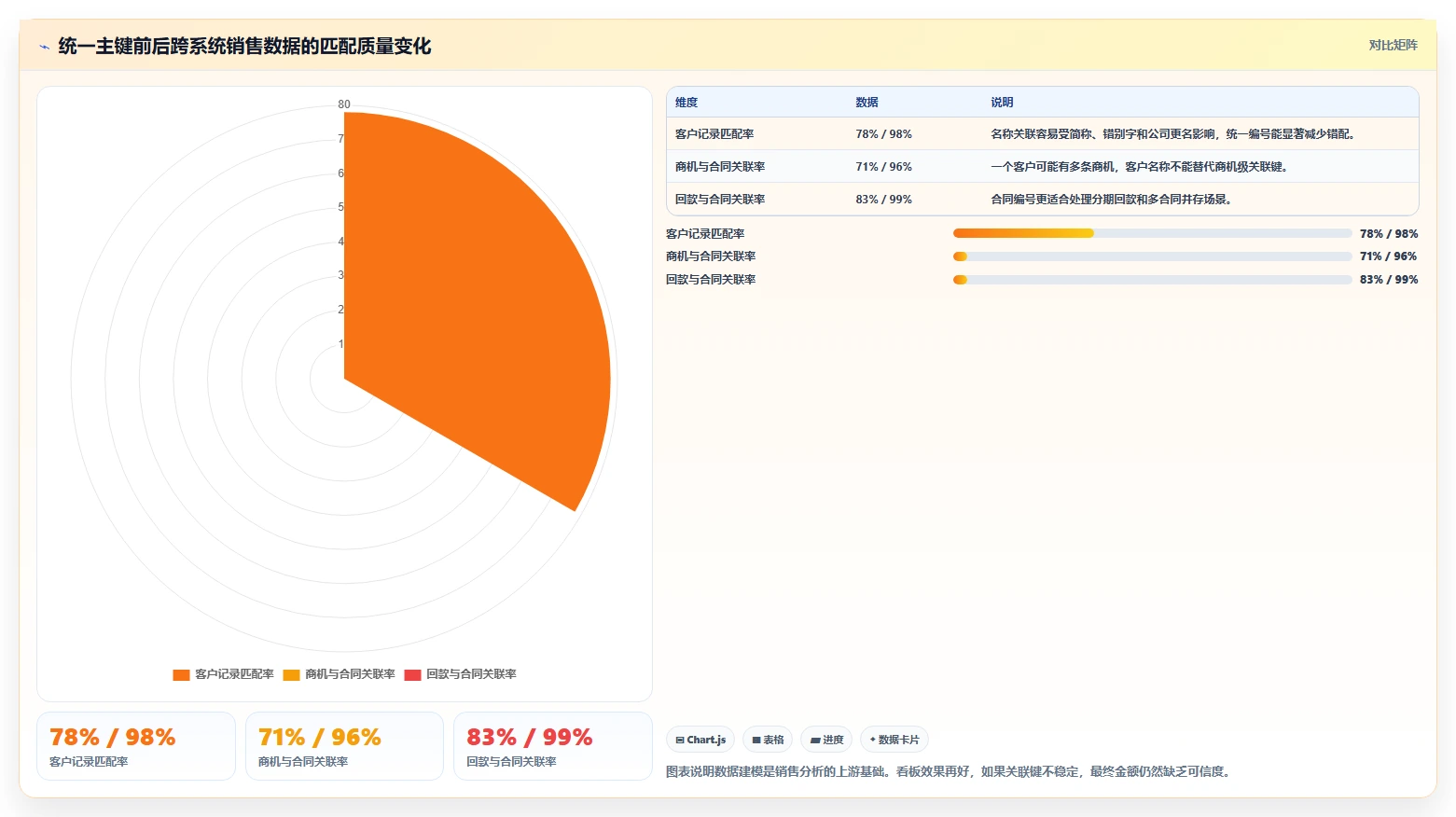Viewport: 1456px width, 817px height.
Task: Click the 回款与合同关联率 progress bar
Action: click(1152, 280)
